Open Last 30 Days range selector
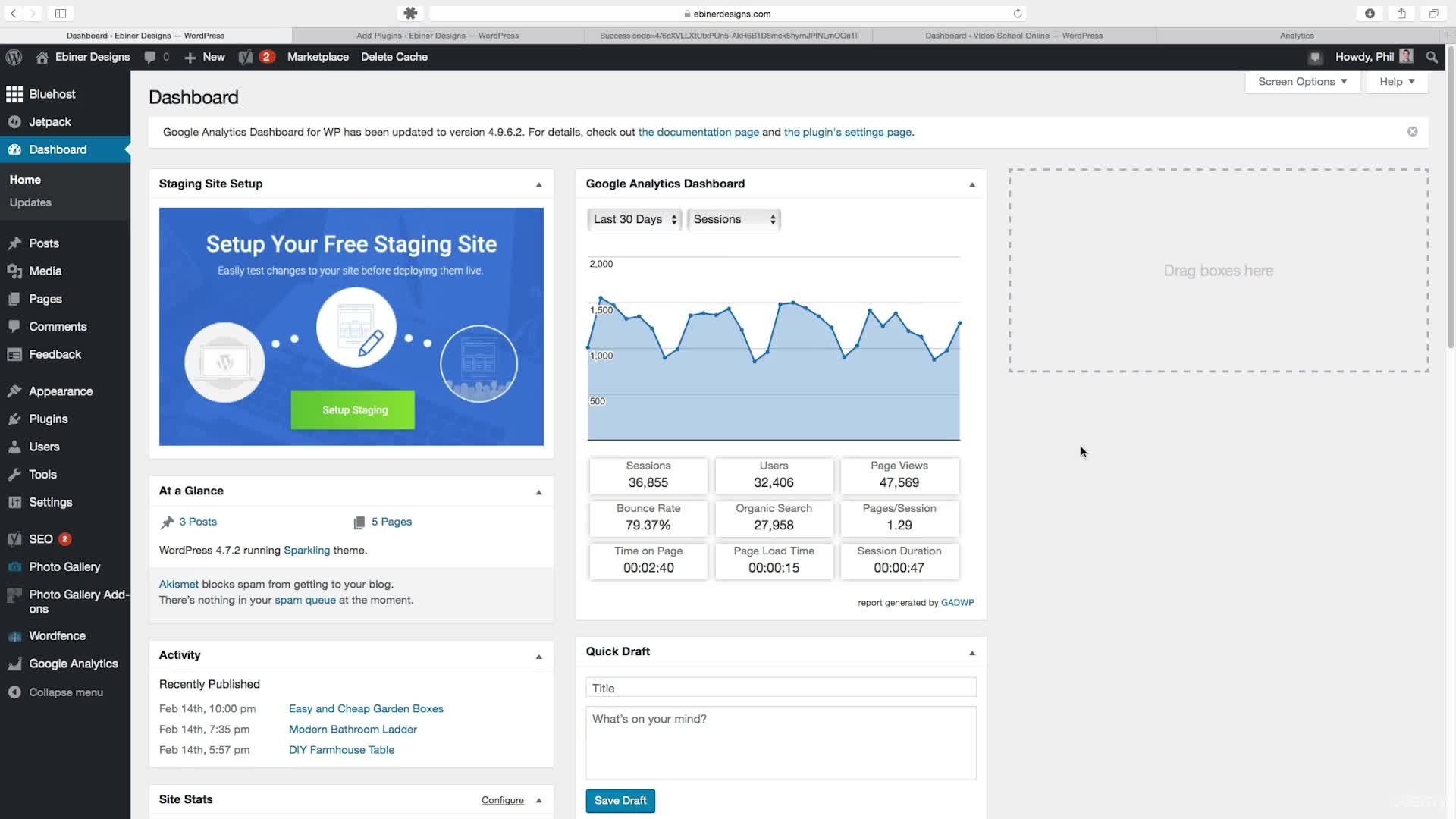 click(x=635, y=220)
